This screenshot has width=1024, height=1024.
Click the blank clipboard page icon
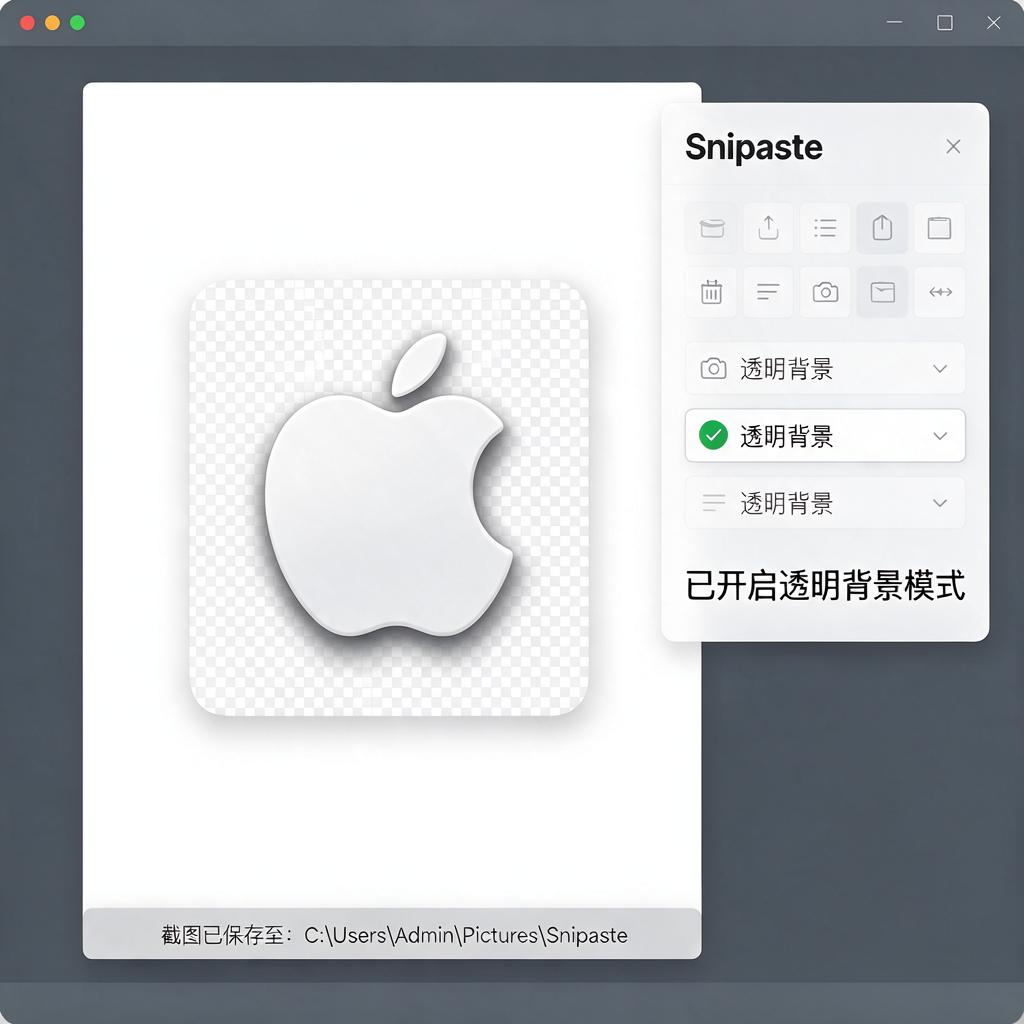939,229
